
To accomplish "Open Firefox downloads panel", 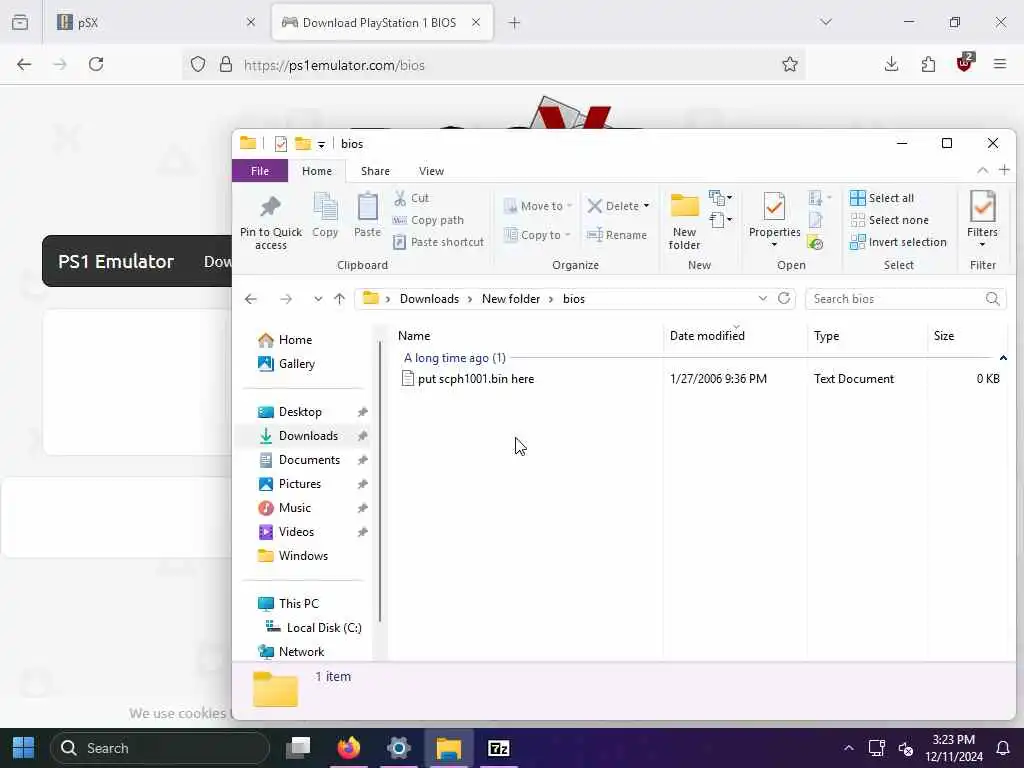I will pos(891,64).
